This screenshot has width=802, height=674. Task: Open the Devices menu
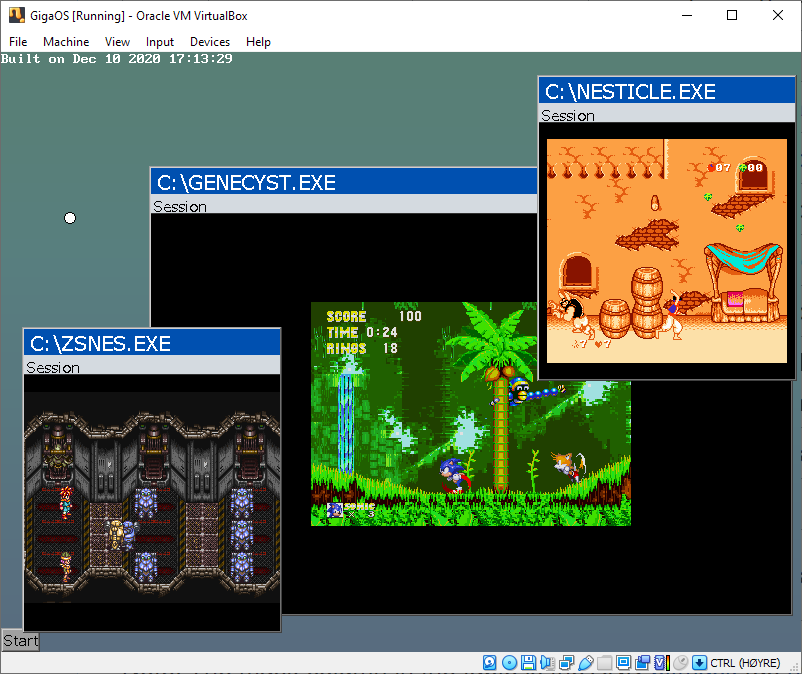tap(210, 41)
